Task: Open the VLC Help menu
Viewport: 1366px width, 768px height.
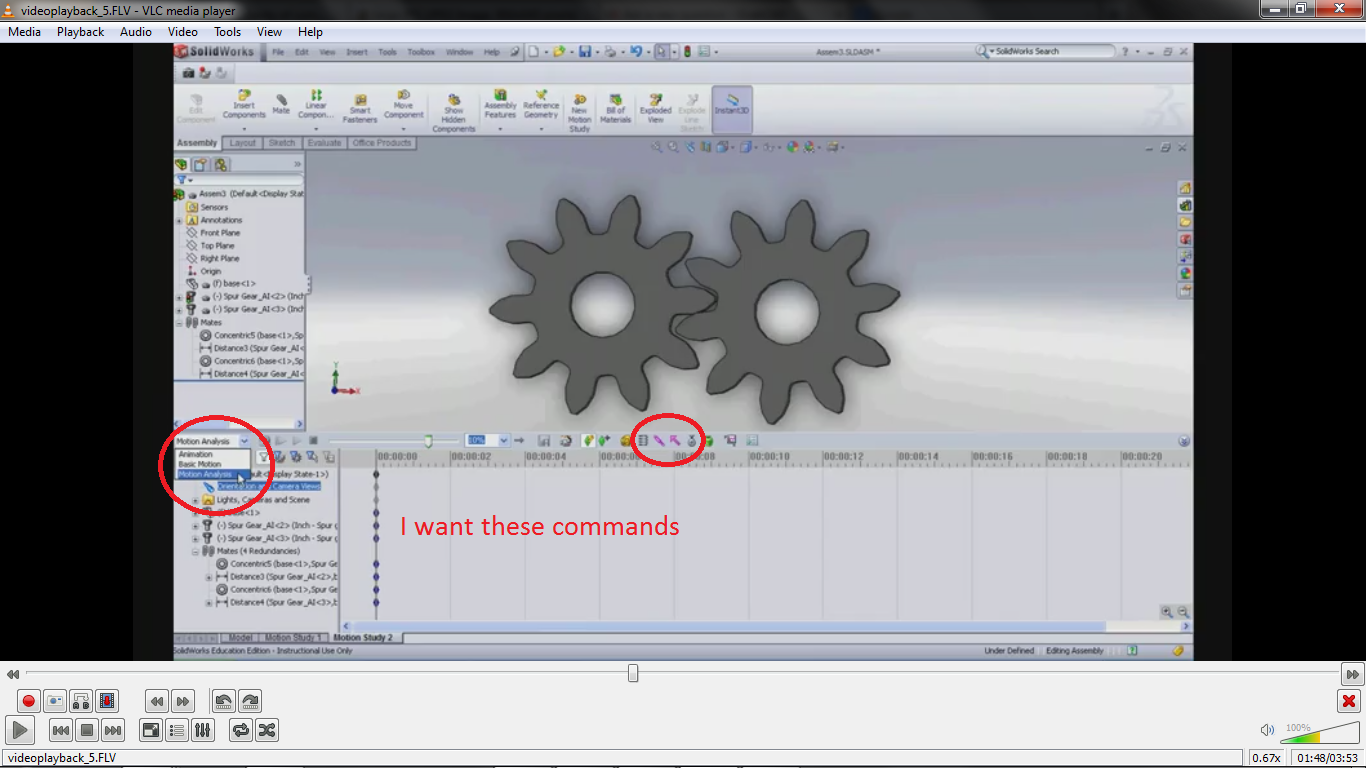Action: pos(311,32)
